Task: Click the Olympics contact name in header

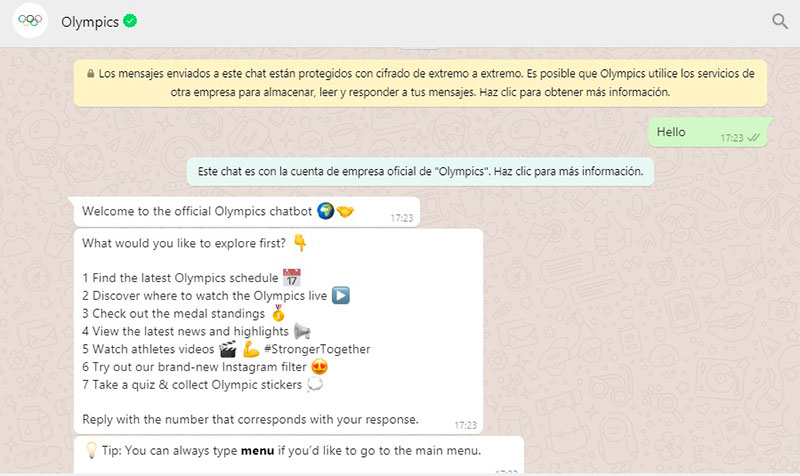Action: [x=90, y=22]
